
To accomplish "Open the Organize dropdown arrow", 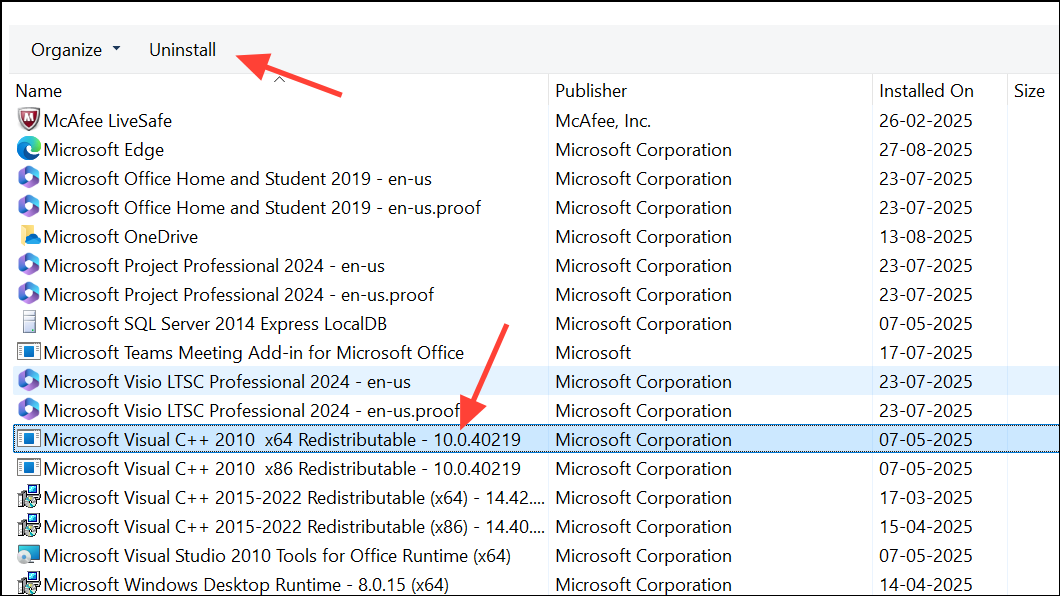I will click(116, 49).
